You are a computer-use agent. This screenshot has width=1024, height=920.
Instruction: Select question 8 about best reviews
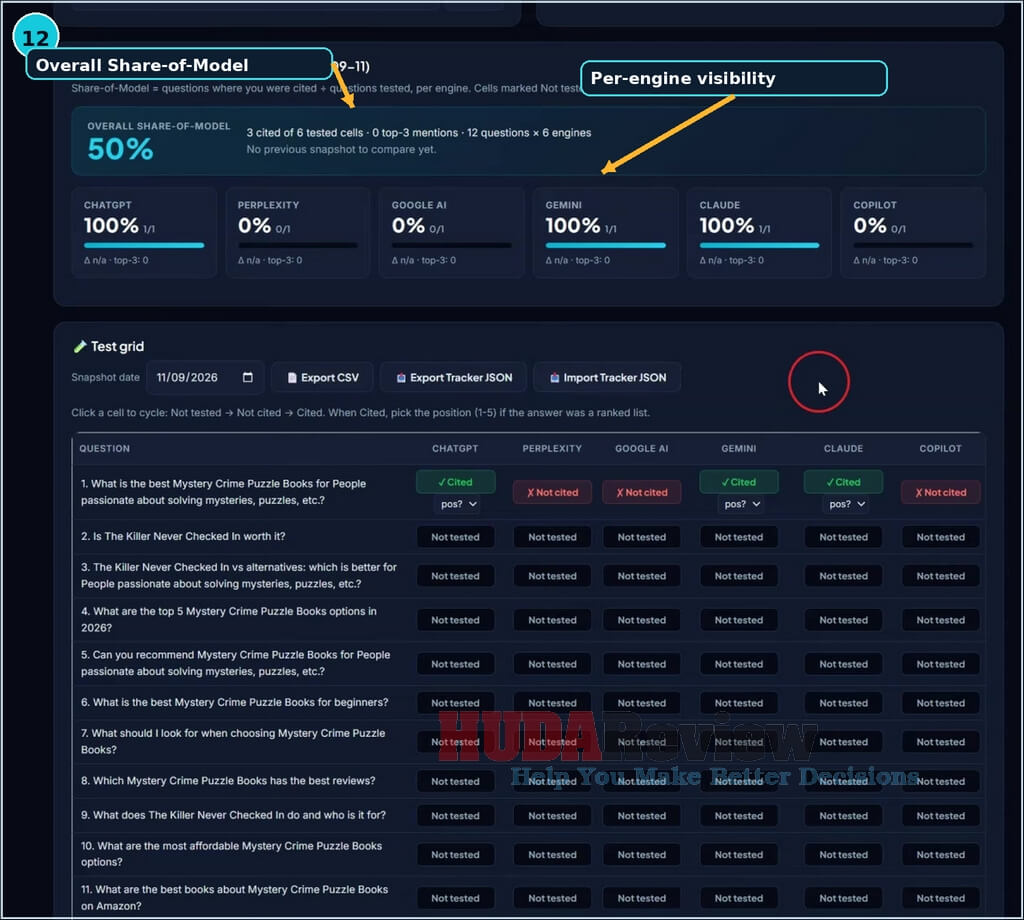pyautogui.click(x=228, y=780)
